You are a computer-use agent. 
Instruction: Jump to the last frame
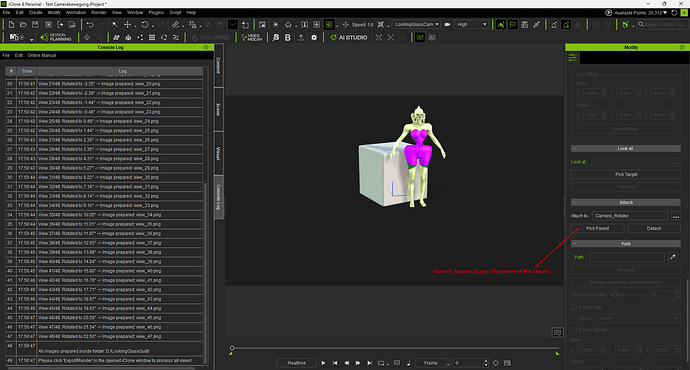(x=370, y=363)
